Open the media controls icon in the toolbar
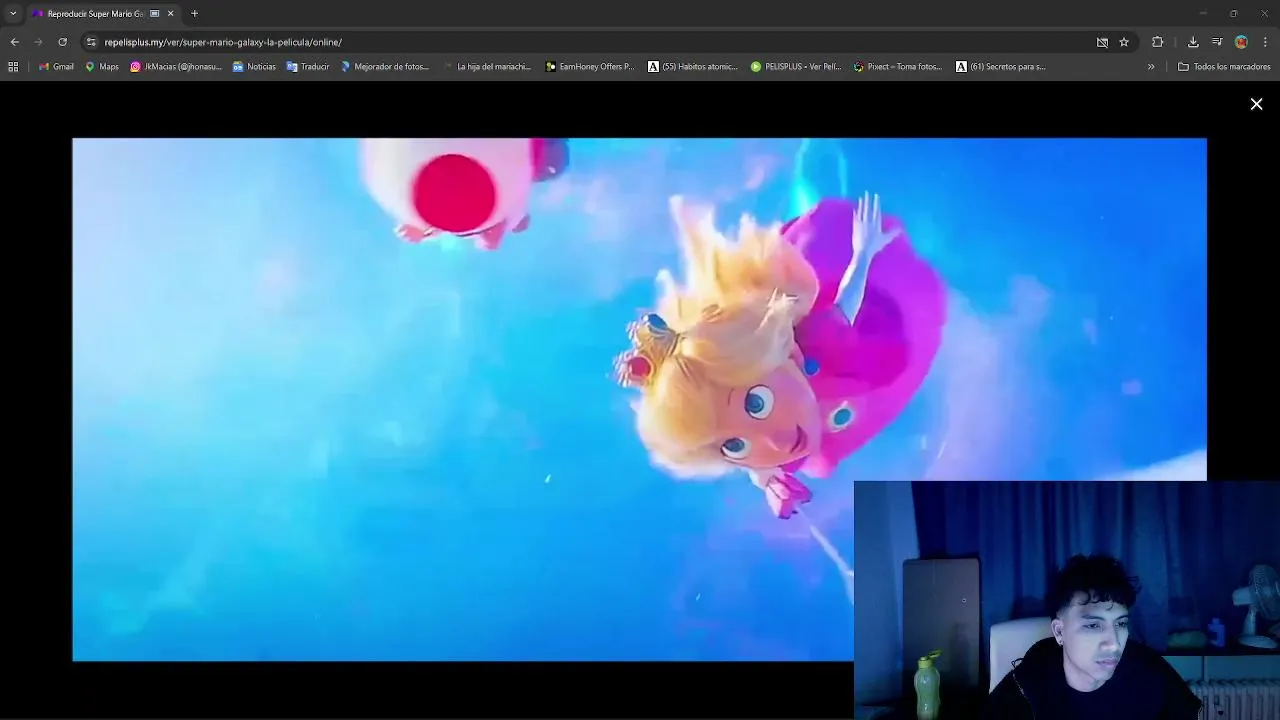Viewport: 1280px width, 720px height. point(1217,42)
